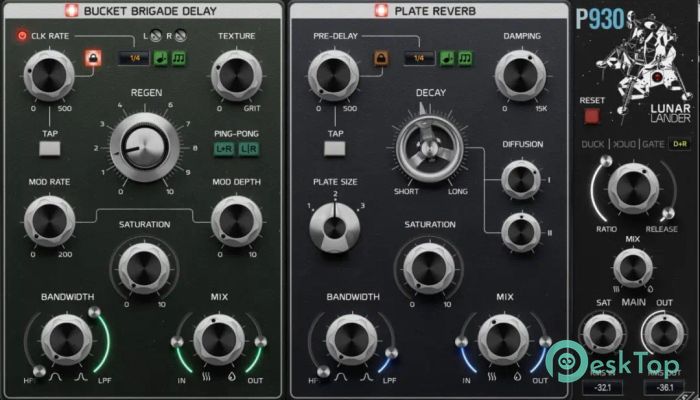Select triplet note icon in delay section
This screenshot has height=400, width=700.
coord(179,58)
